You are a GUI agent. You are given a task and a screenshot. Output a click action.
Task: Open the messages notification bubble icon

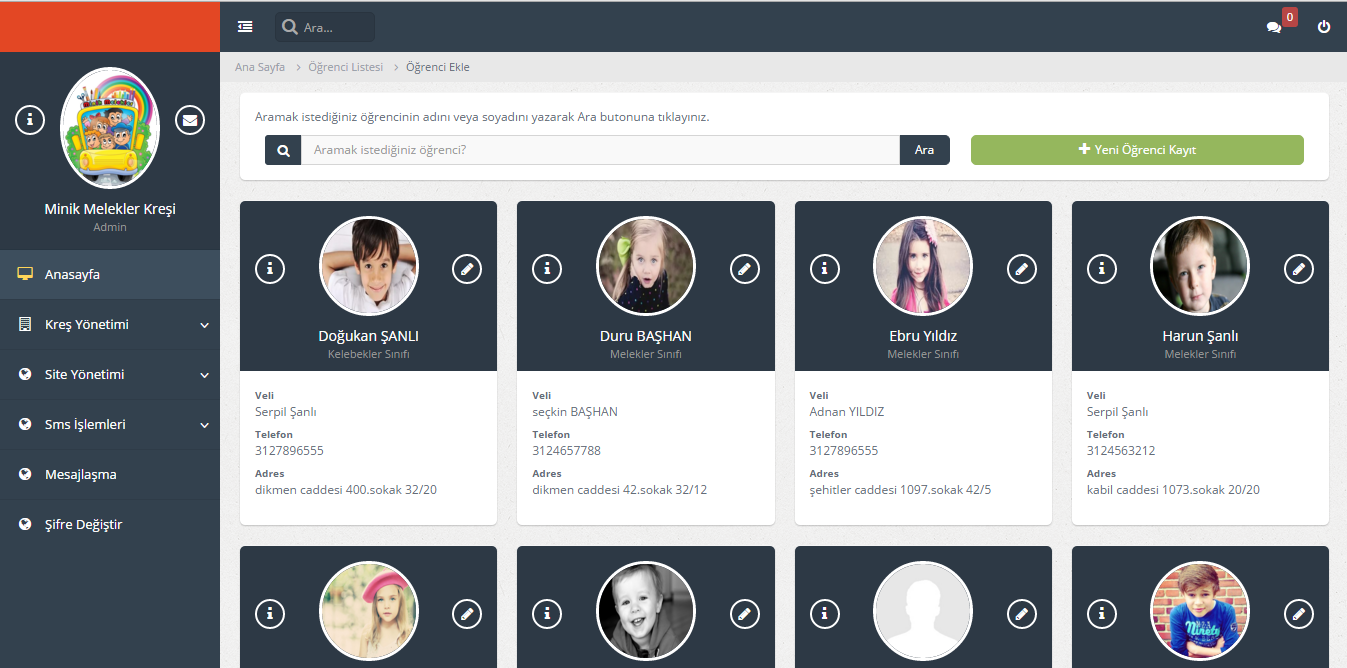tap(1274, 27)
